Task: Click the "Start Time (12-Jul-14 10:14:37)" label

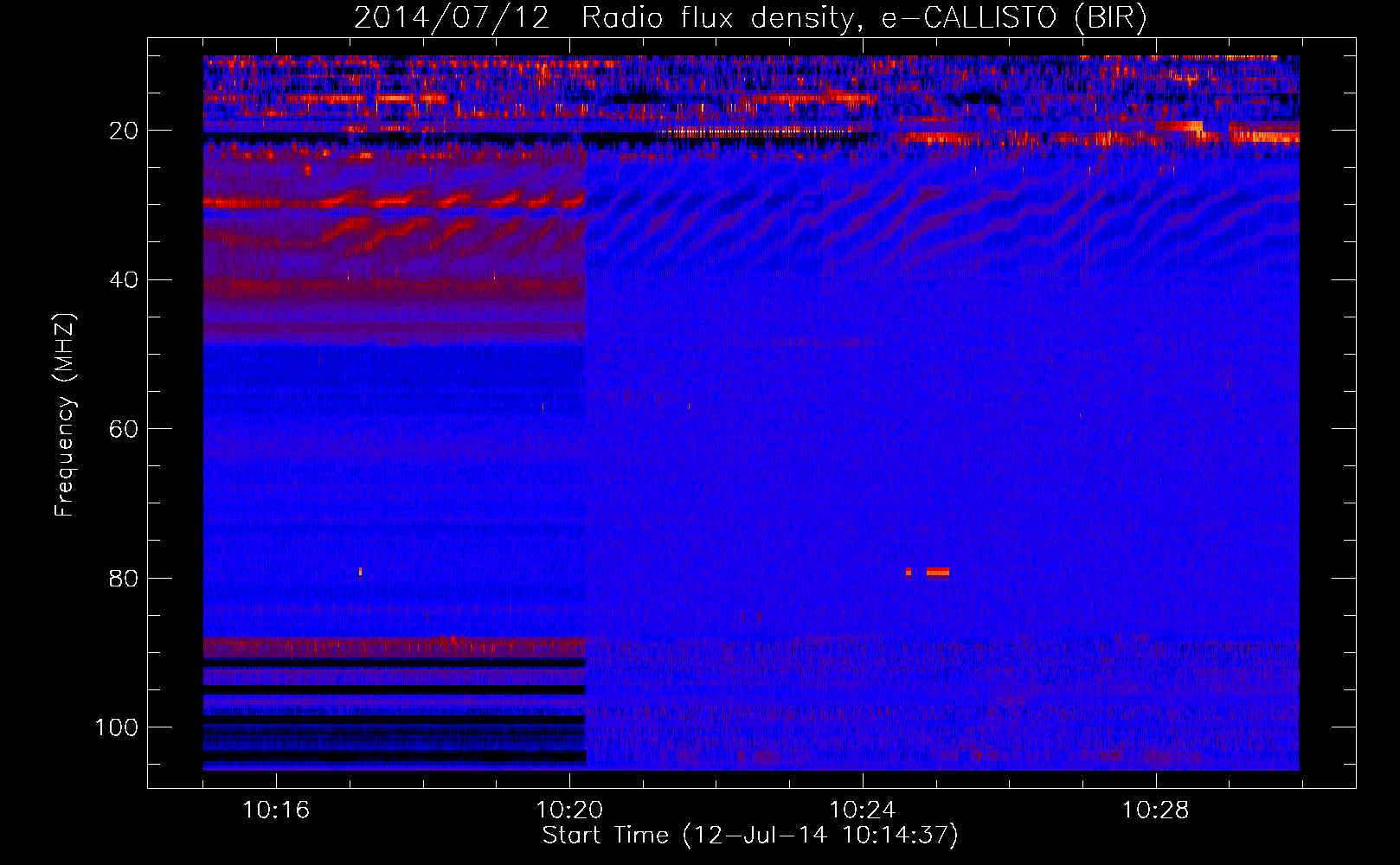Action: pyautogui.click(x=750, y=836)
